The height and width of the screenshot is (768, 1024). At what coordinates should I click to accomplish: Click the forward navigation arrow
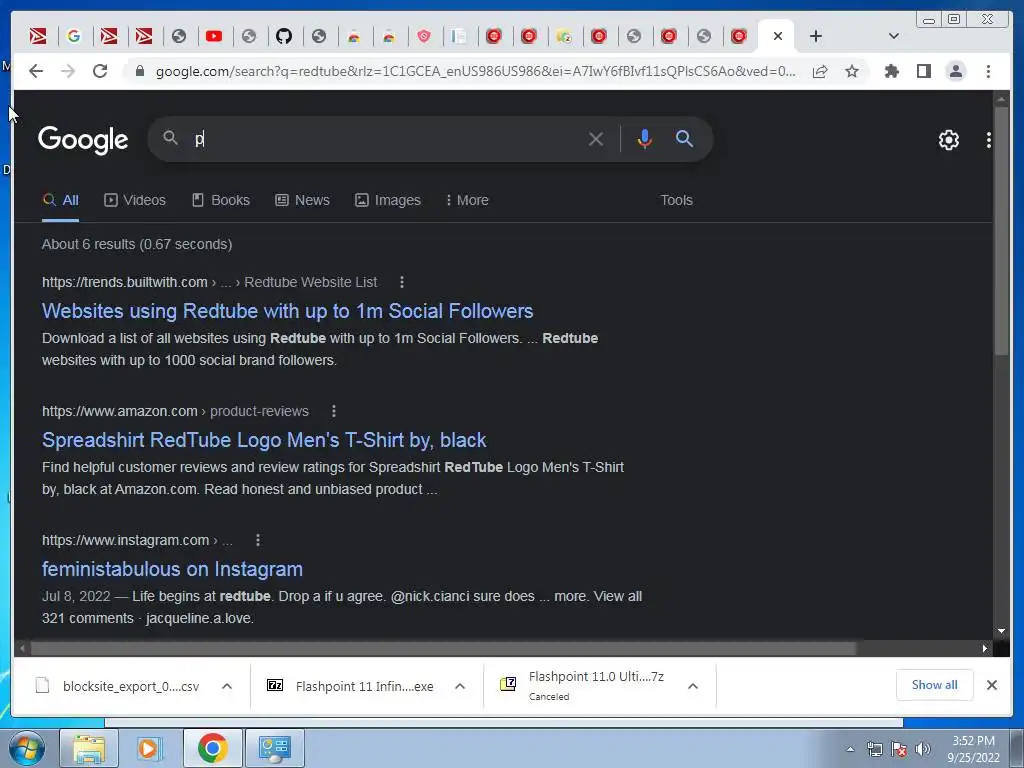click(x=68, y=71)
